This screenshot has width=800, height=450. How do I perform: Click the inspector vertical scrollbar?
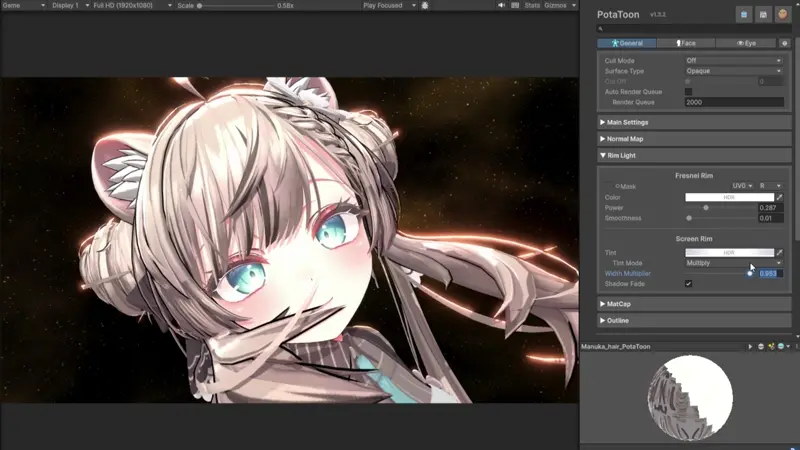pos(797,138)
